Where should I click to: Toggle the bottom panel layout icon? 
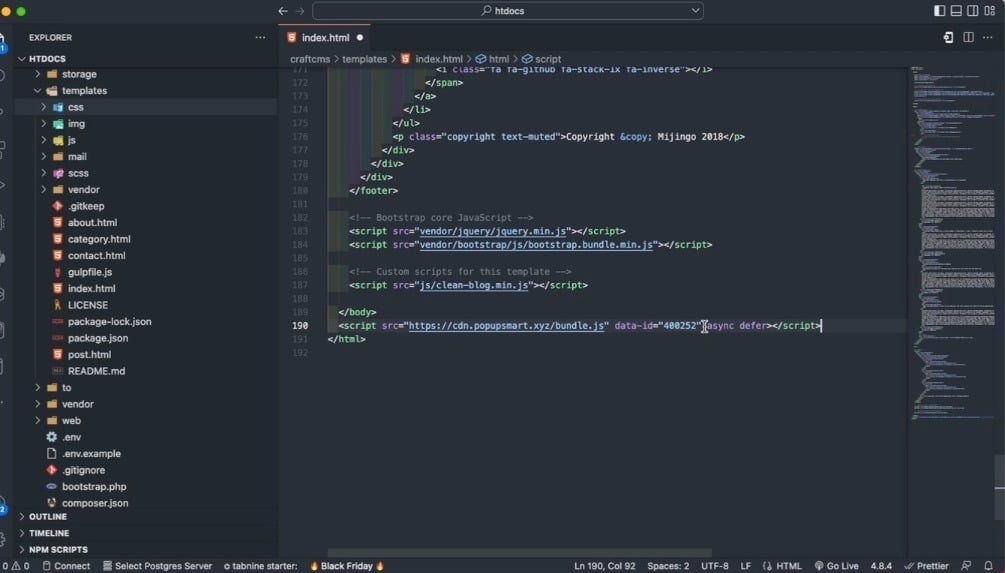[956, 11]
